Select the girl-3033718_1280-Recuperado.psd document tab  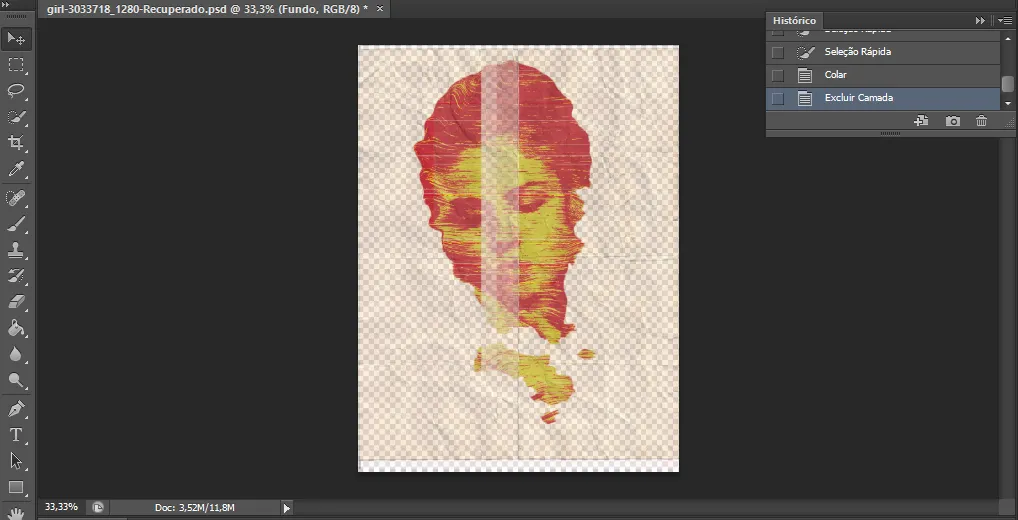208,9
